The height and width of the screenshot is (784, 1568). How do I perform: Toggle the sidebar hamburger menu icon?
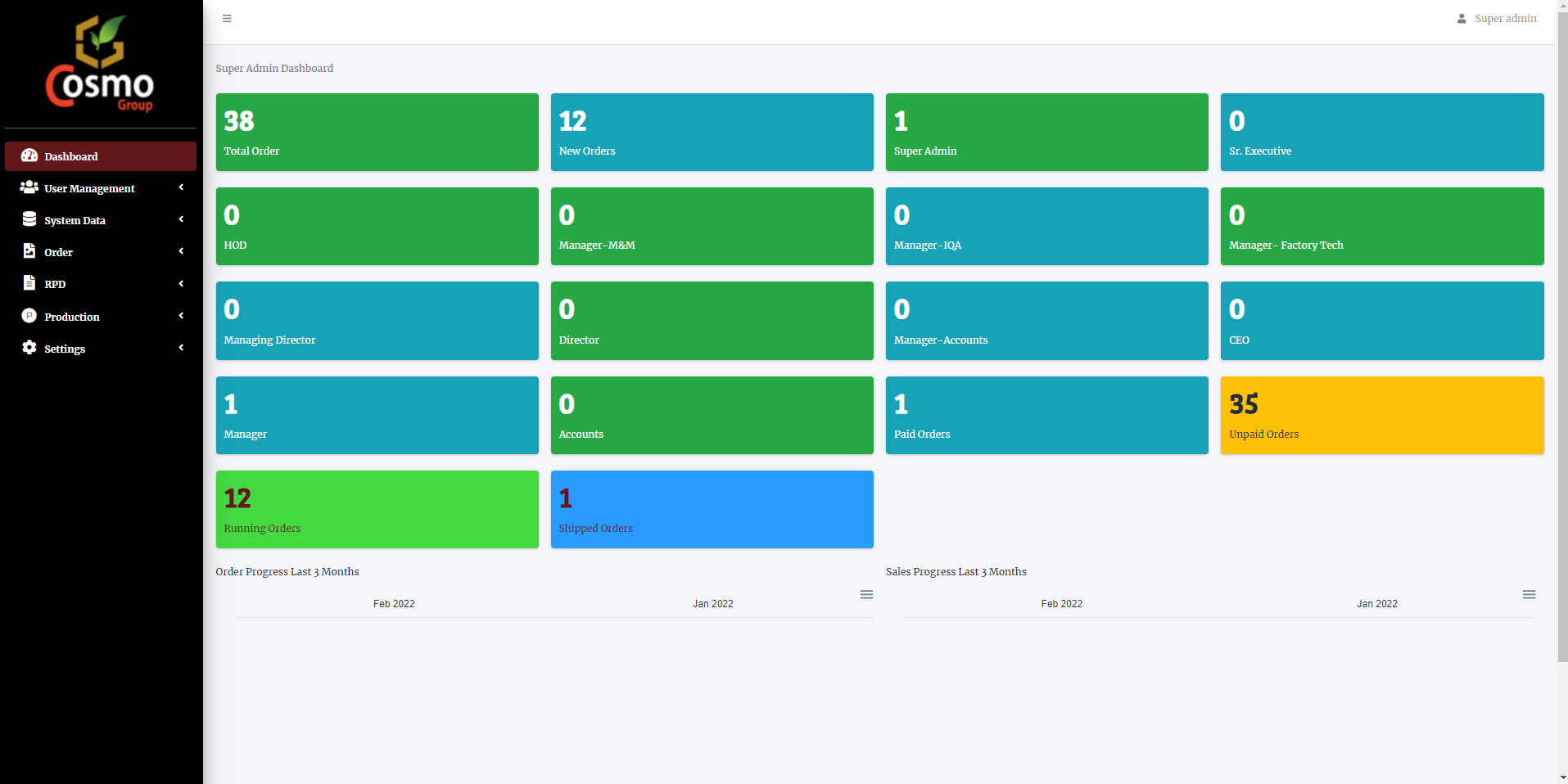227,18
